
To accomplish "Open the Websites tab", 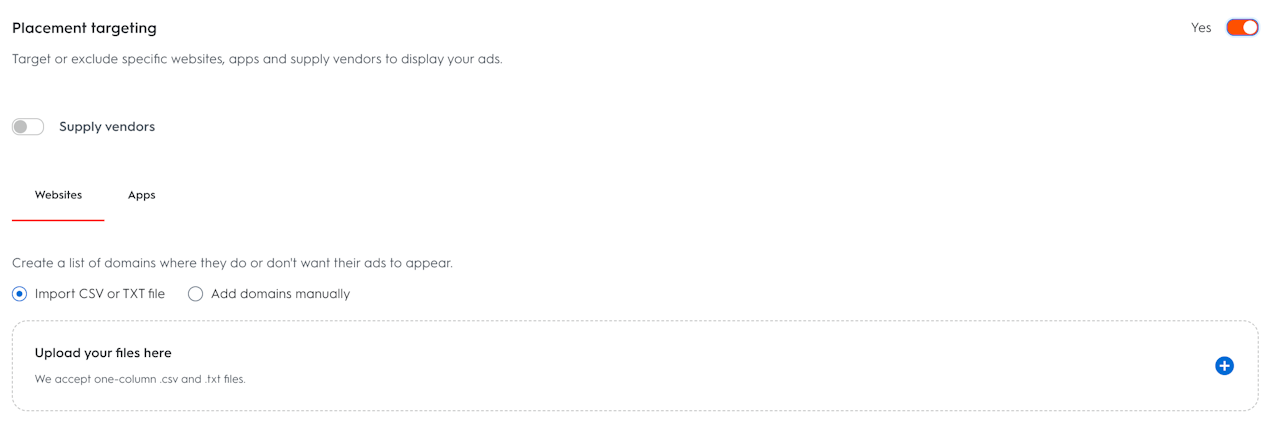I will click(58, 195).
